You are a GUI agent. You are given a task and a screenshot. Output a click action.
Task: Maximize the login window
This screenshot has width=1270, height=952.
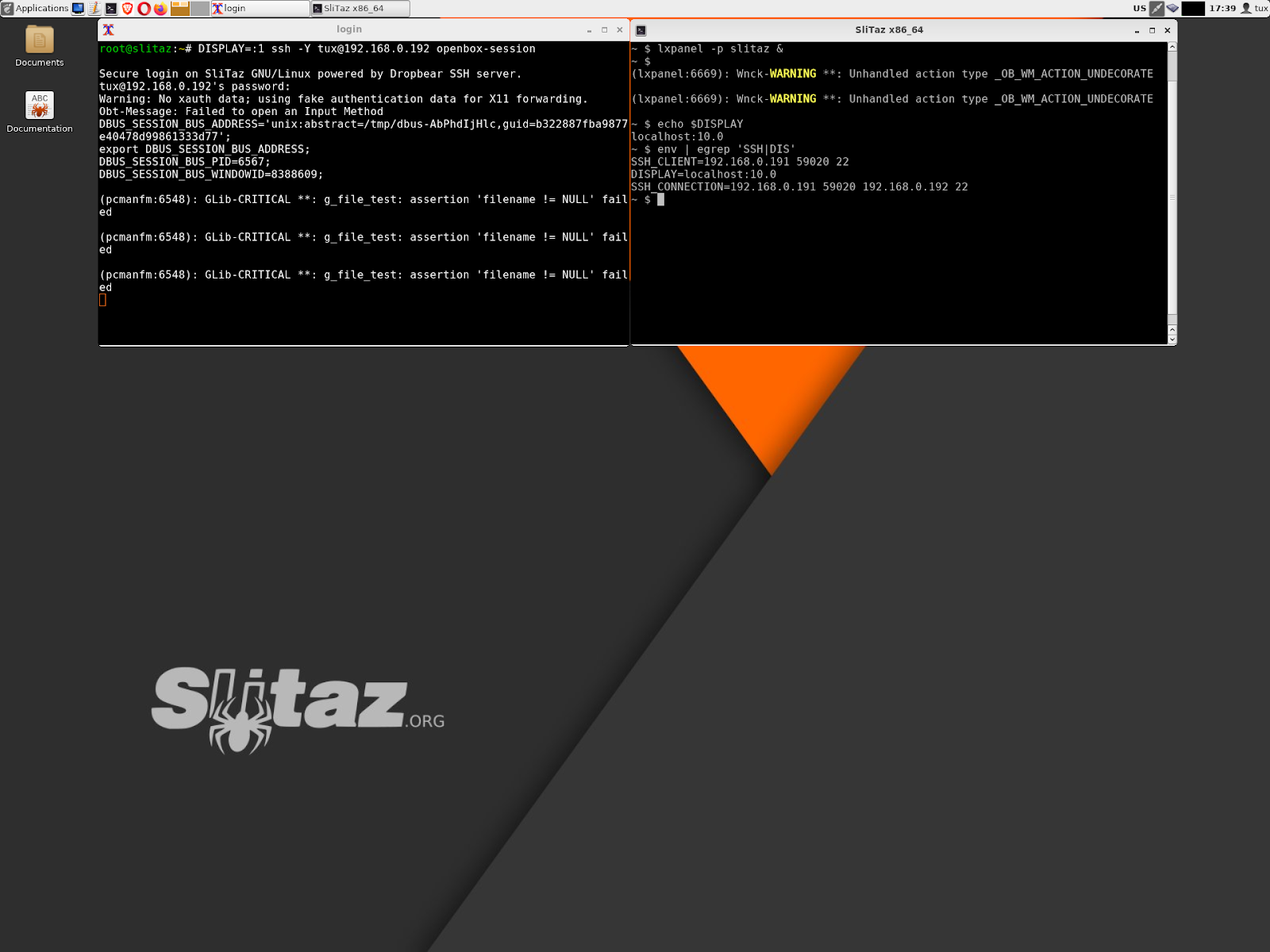point(605,30)
